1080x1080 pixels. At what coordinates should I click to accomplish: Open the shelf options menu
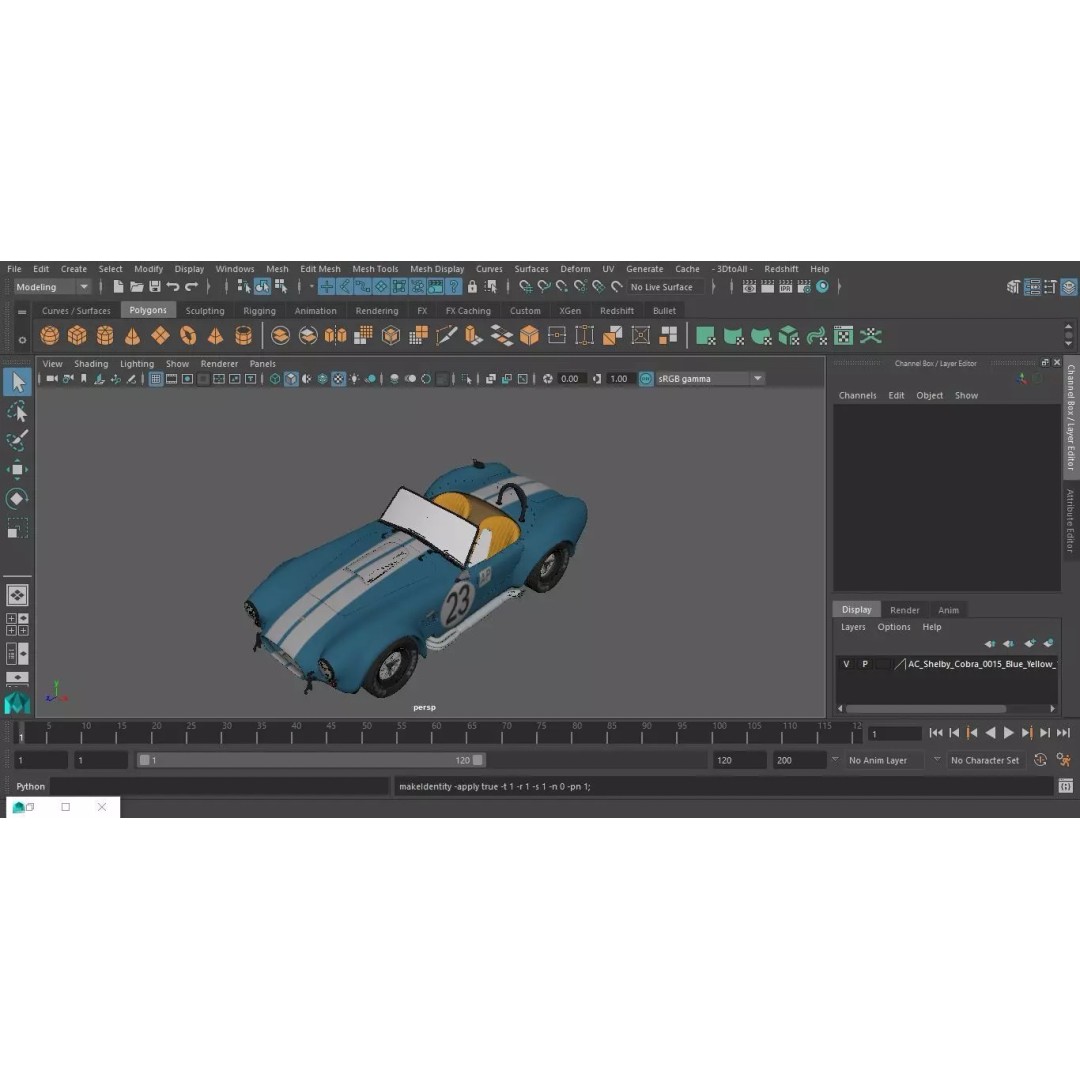tap(22, 340)
